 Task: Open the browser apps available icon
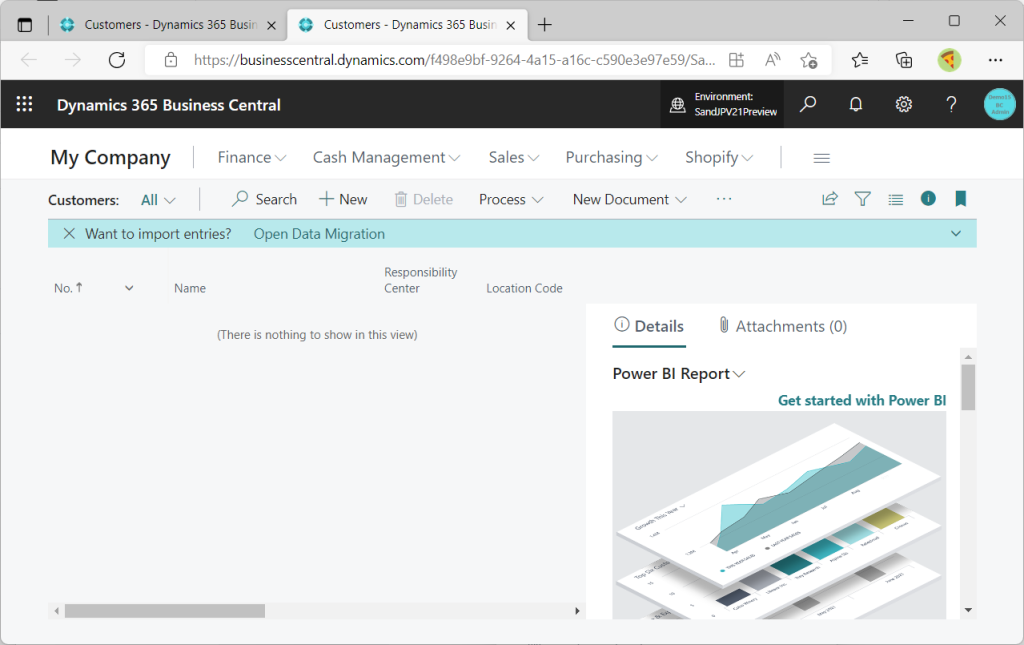click(736, 60)
